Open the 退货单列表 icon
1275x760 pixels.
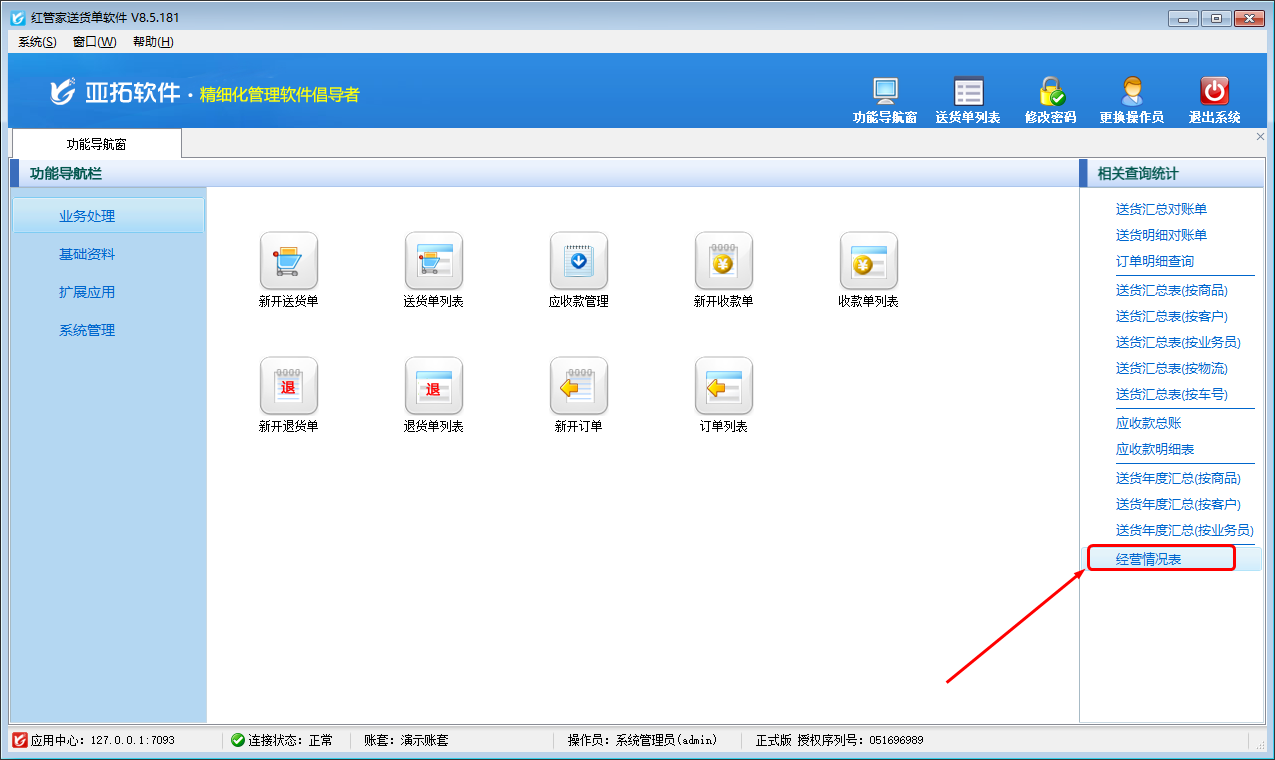[433, 387]
